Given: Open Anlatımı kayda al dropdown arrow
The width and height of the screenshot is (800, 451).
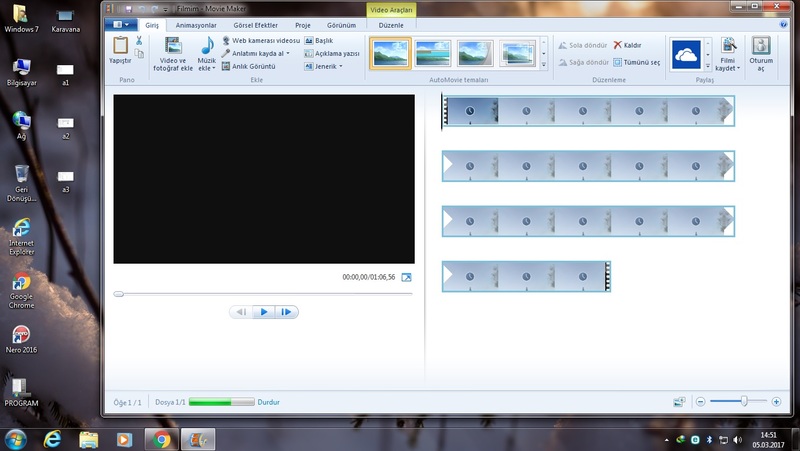Looking at the screenshot, I should pos(288,53).
